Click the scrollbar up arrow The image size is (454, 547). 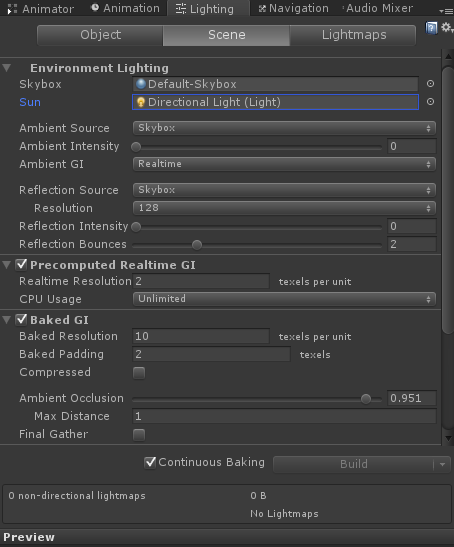coord(448,56)
